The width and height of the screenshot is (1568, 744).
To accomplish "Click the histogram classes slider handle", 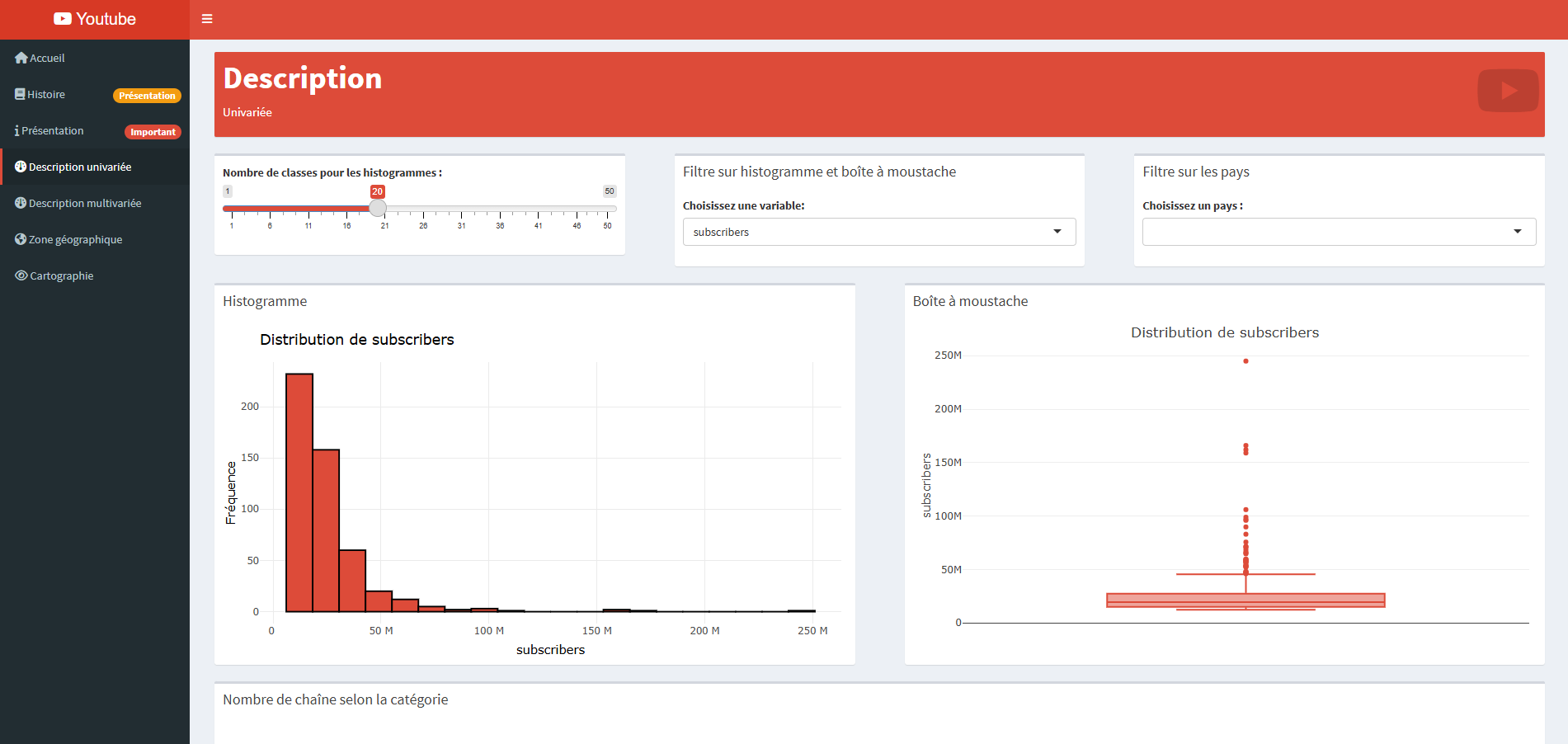I will 378,208.
